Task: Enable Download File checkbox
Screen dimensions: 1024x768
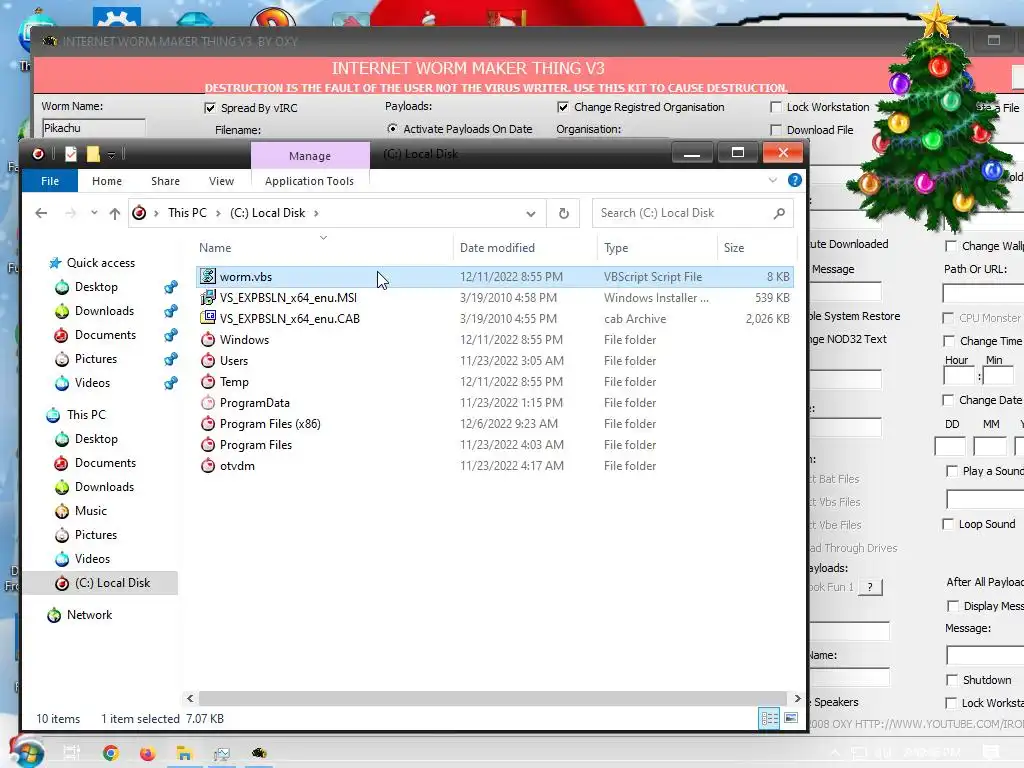Action: 776,130
